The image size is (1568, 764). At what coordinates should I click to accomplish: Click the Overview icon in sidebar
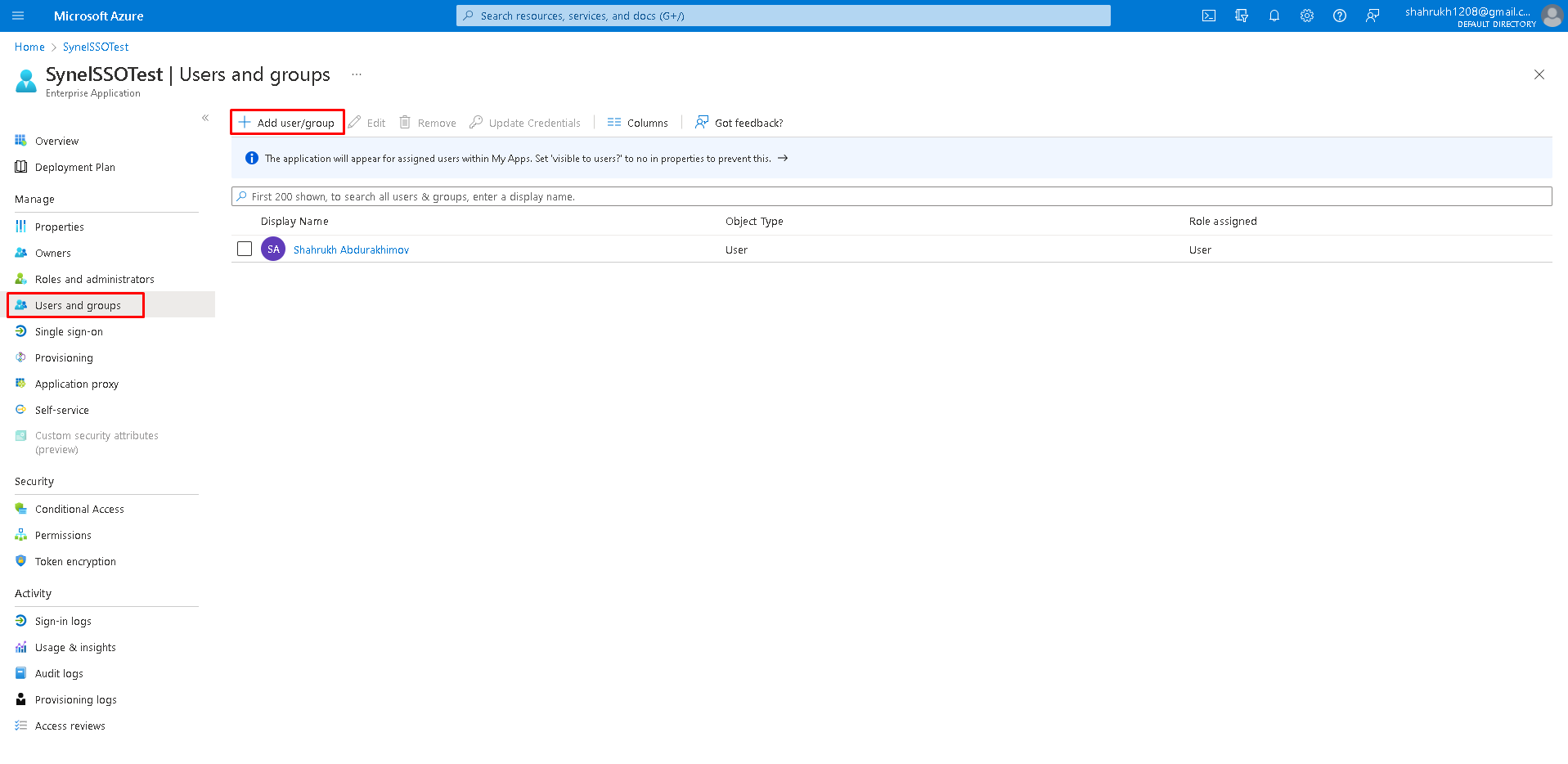[x=21, y=141]
